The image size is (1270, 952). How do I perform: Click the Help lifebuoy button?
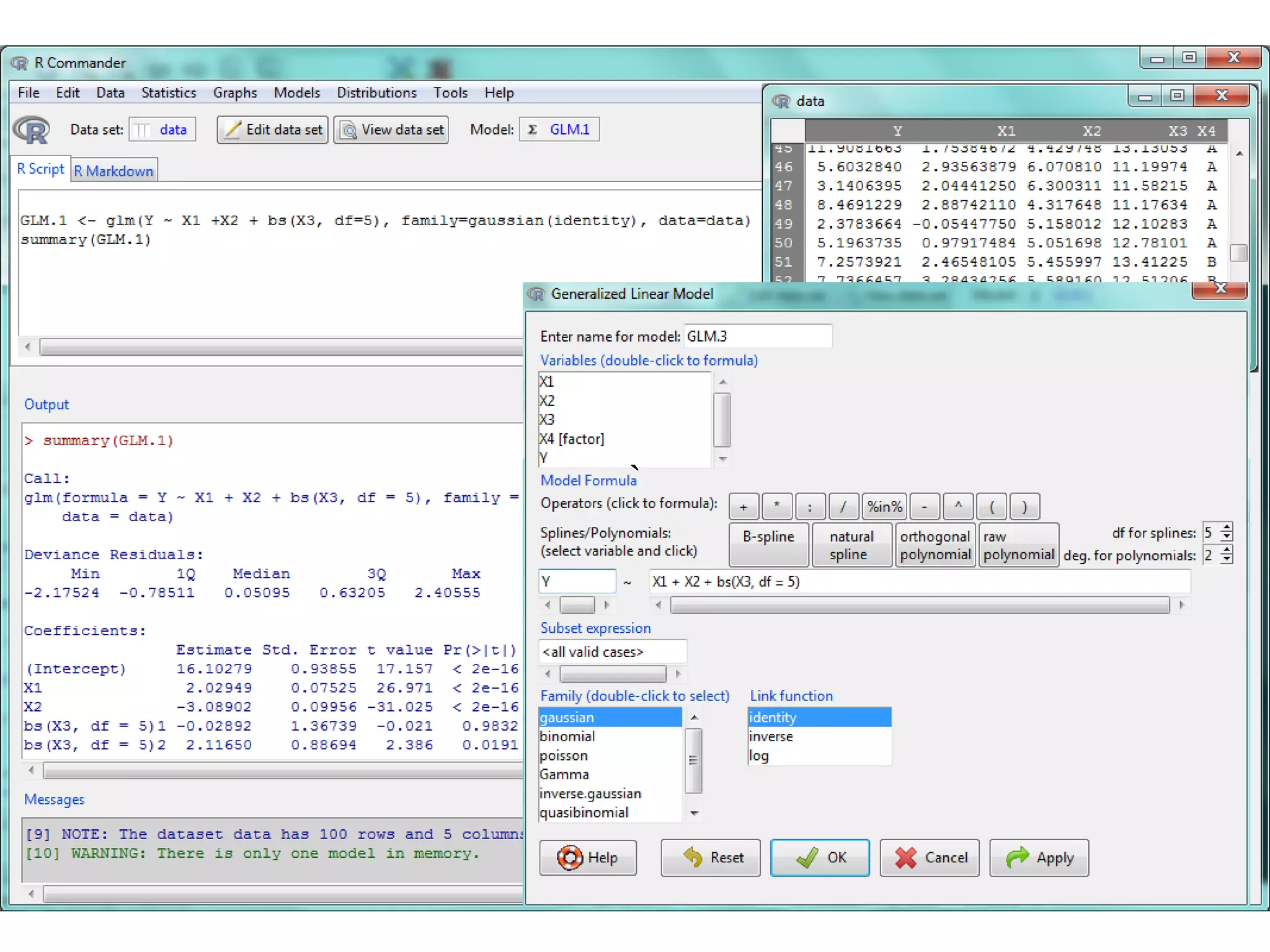[588, 857]
